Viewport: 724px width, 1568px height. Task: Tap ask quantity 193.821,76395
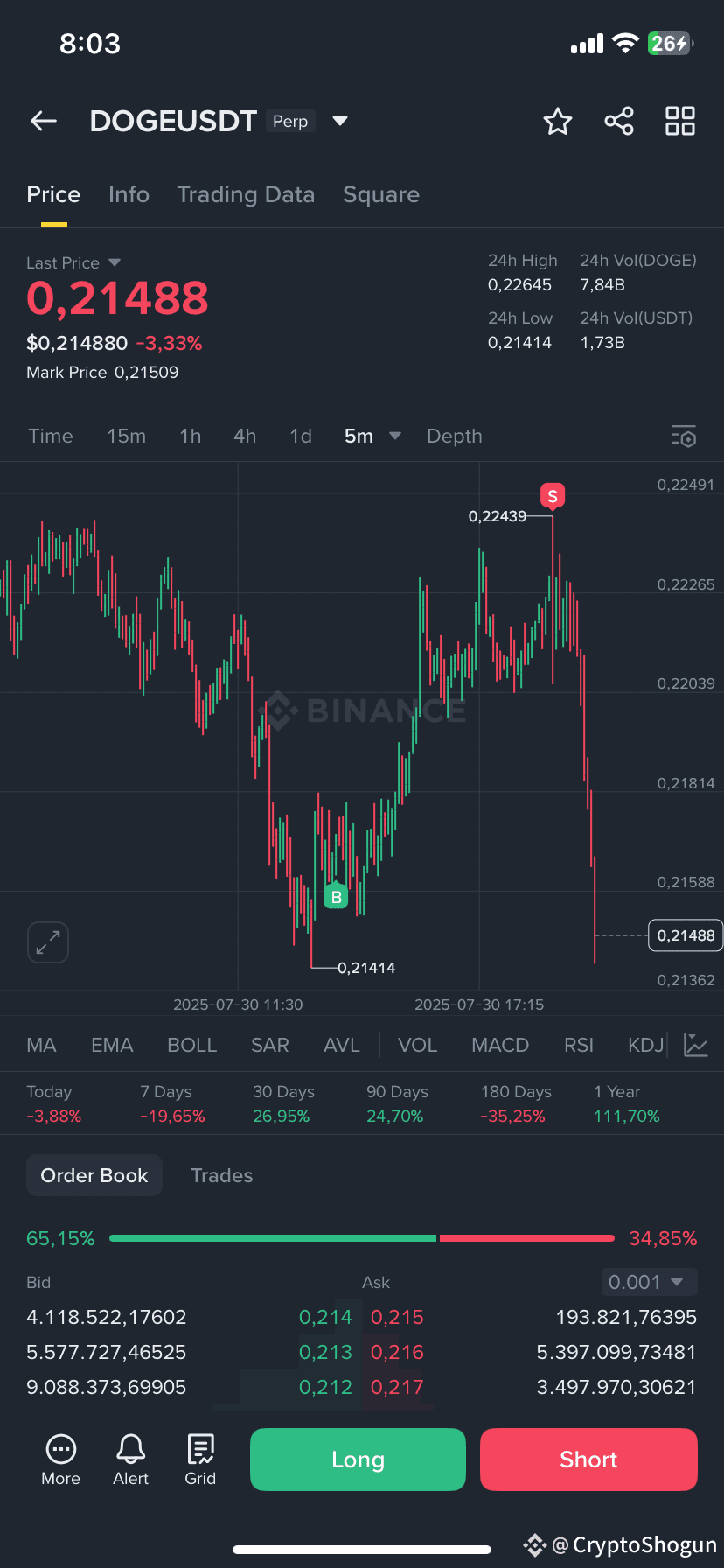(626, 1317)
